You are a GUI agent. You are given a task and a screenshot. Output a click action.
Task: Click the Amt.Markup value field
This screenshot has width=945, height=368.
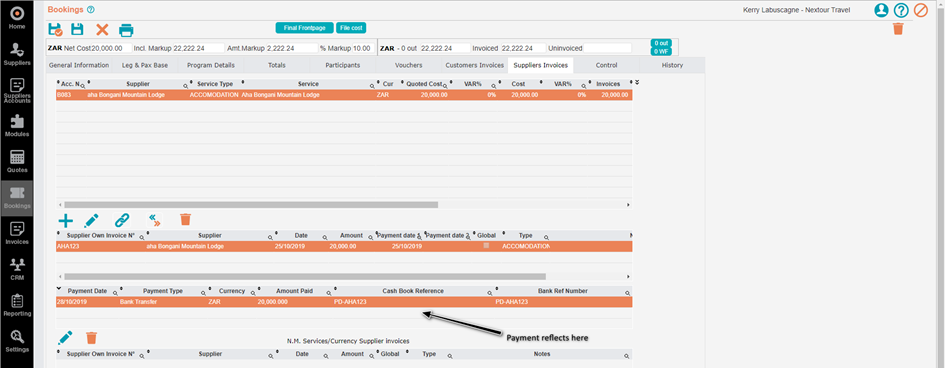coord(291,48)
